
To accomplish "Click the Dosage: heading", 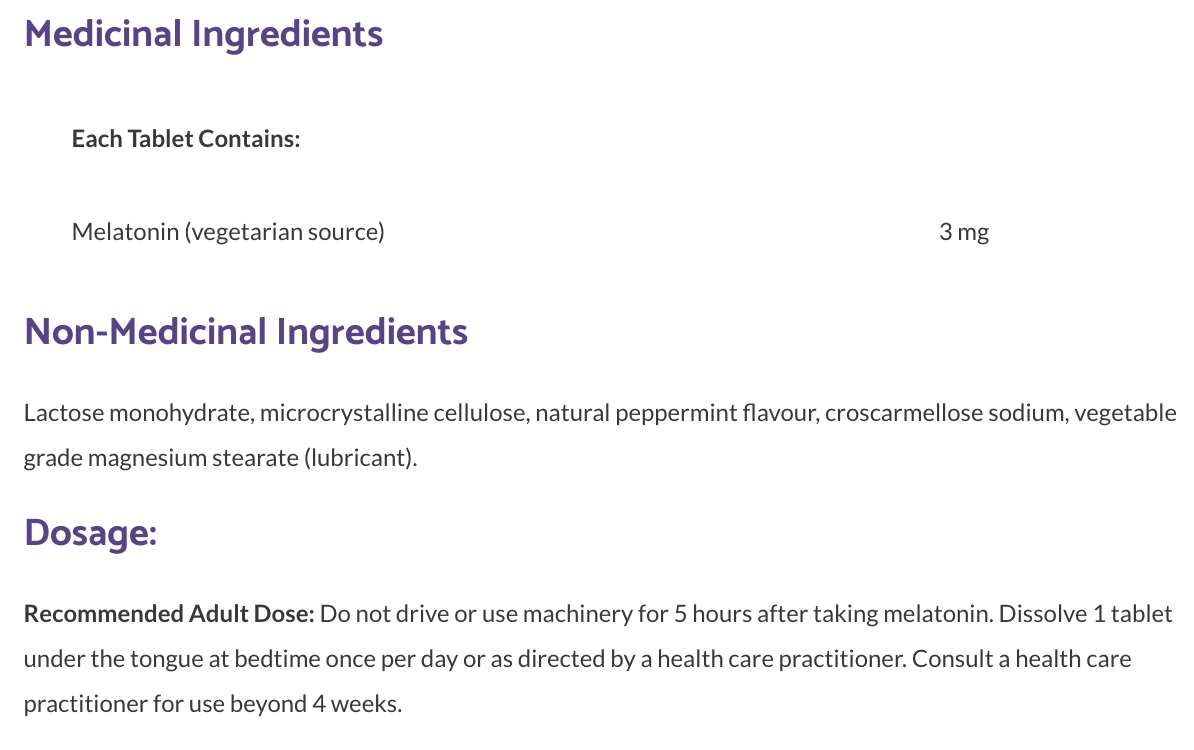I will click(x=90, y=532).
